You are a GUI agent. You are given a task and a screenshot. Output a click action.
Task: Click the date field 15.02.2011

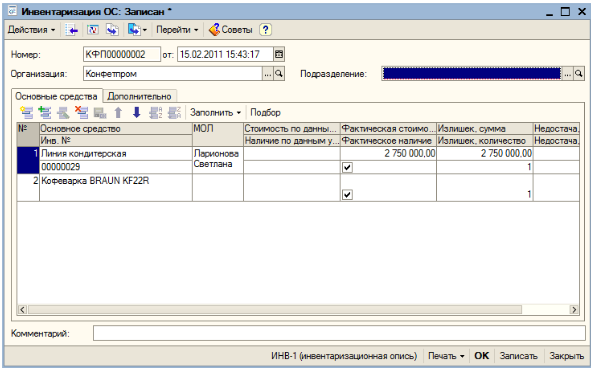point(225,55)
